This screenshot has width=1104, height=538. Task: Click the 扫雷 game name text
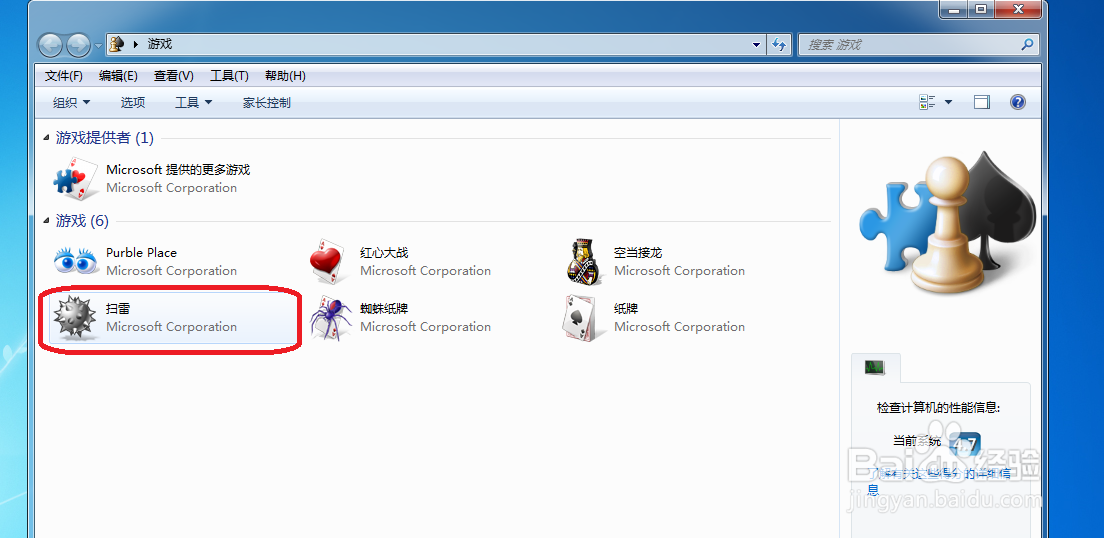[x=118, y=308]
